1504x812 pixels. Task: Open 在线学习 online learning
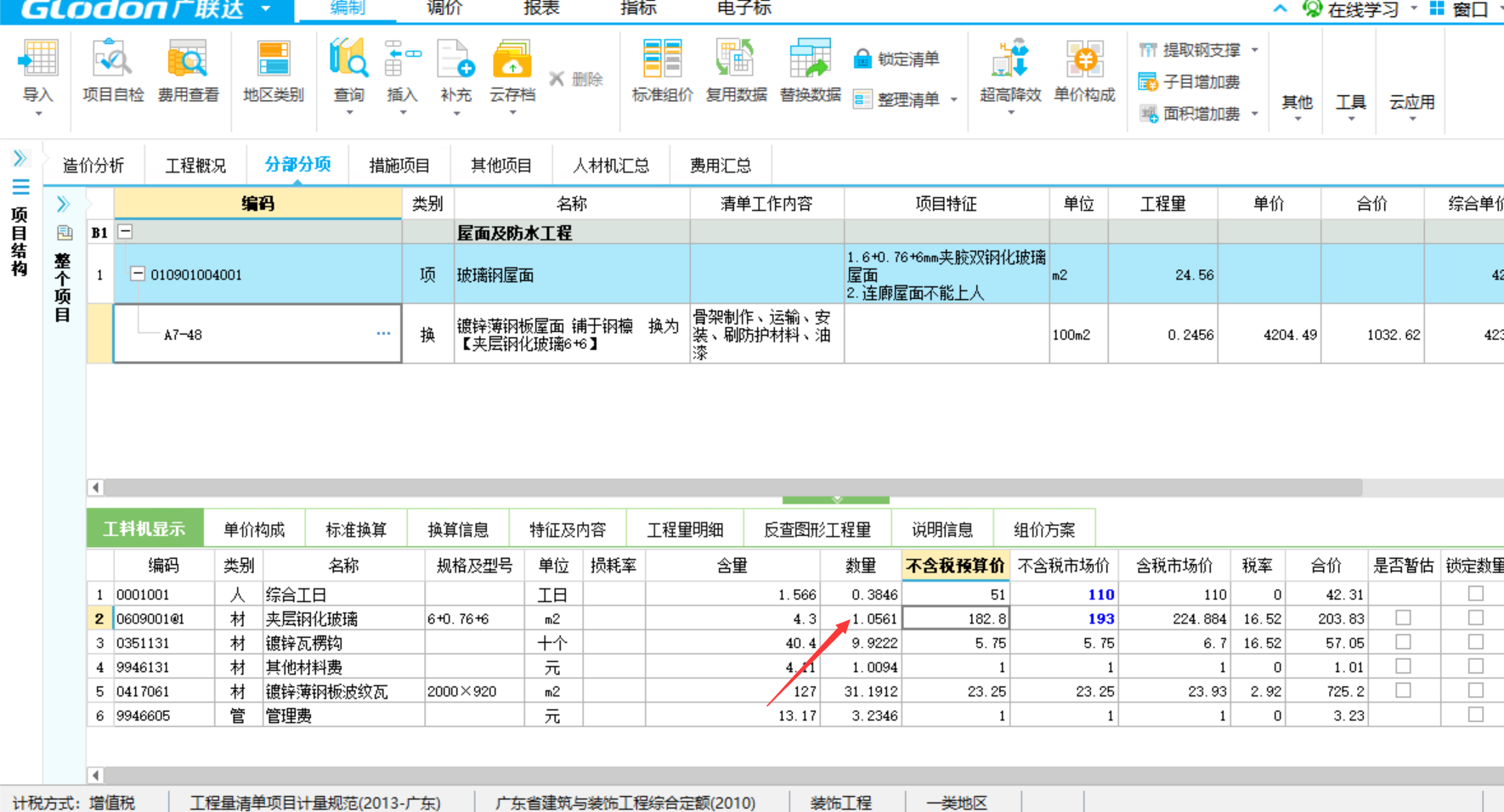tap(1351, 9)
